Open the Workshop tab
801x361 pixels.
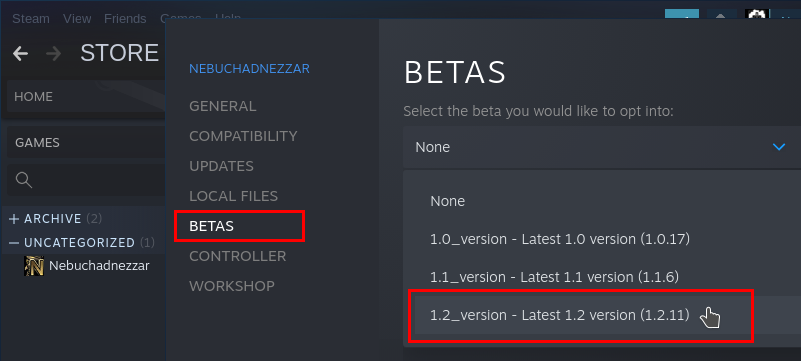(232, 286)
